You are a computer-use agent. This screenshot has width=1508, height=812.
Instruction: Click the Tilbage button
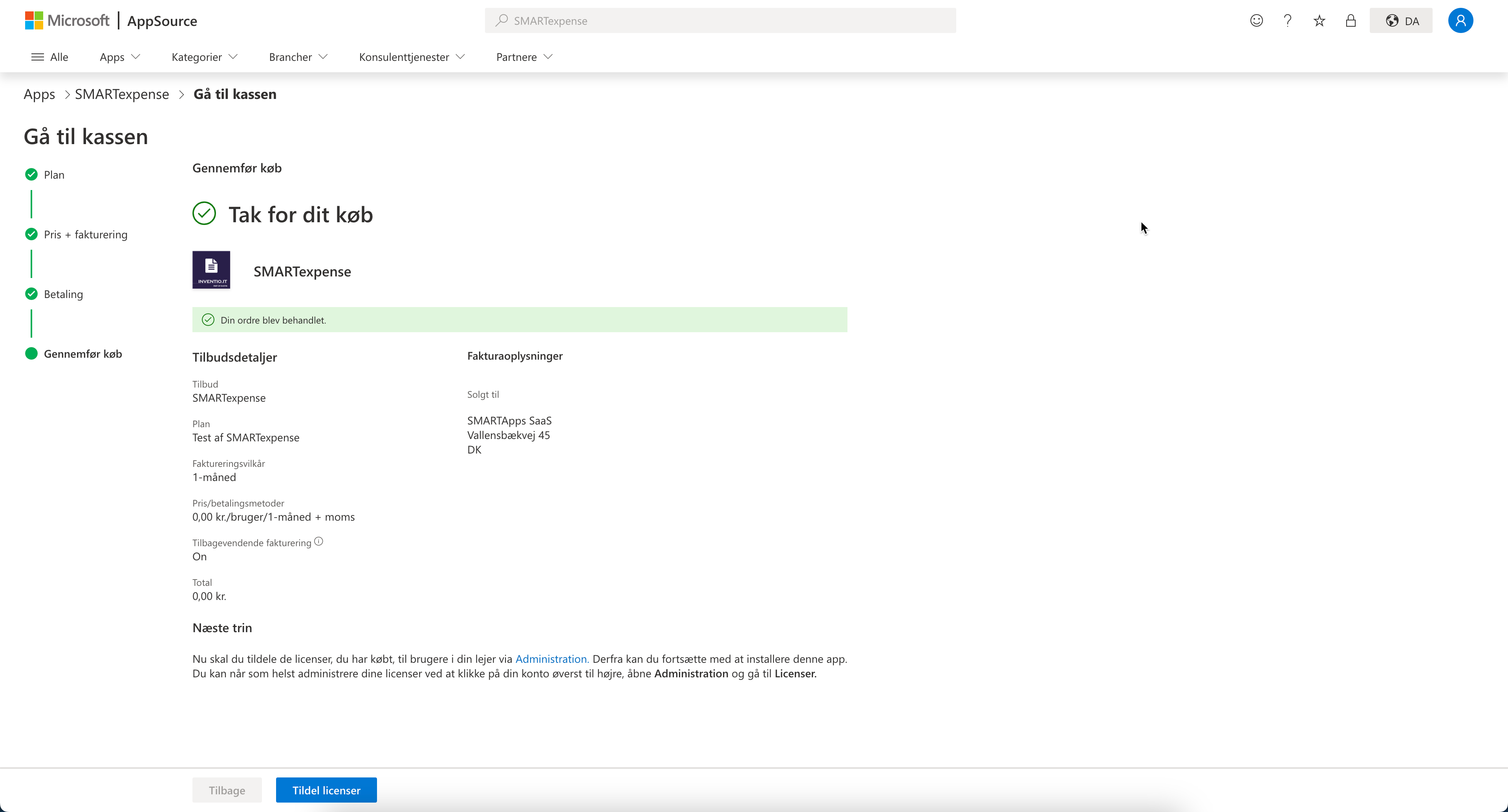(227, 790)
